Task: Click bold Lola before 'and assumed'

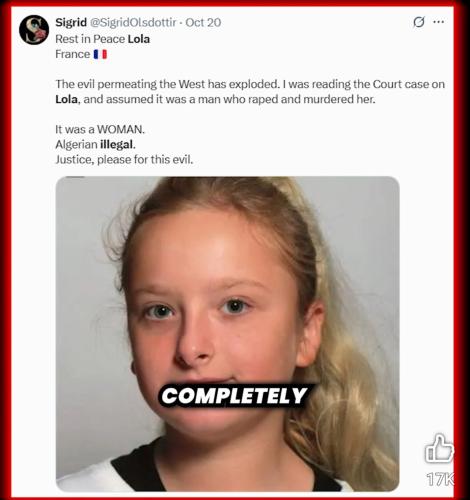Action: pyautogui.click(x=67, y=99)
